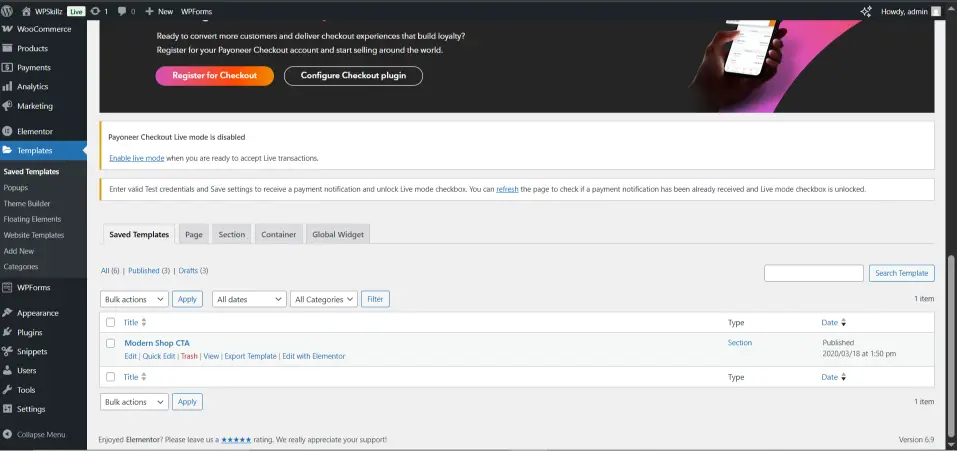Click the plus icon beside New
This screenshot has width=957, height=451.
point(149,11)
